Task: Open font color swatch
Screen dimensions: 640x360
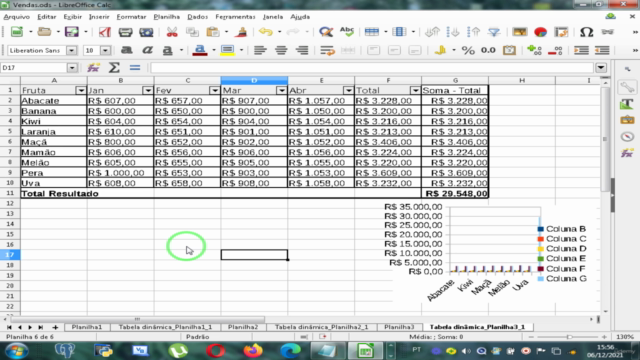Action: [x=200, y=50]
